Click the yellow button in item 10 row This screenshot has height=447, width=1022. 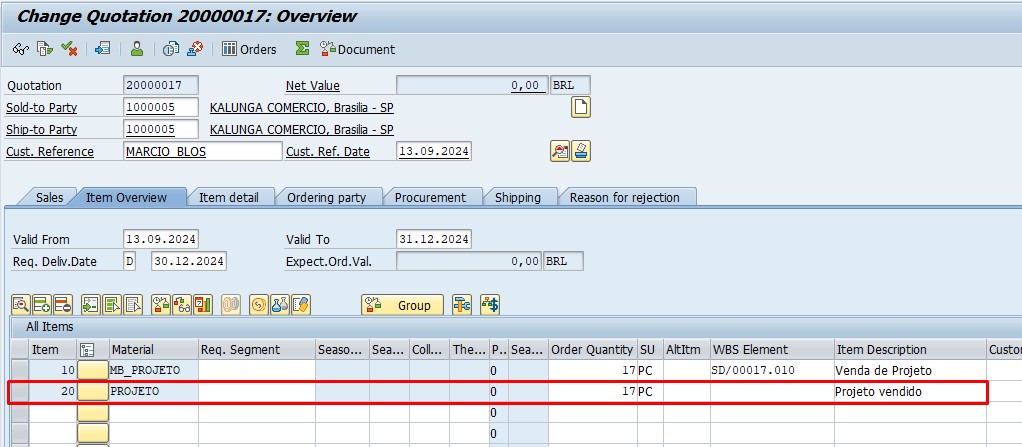[93, 370]
